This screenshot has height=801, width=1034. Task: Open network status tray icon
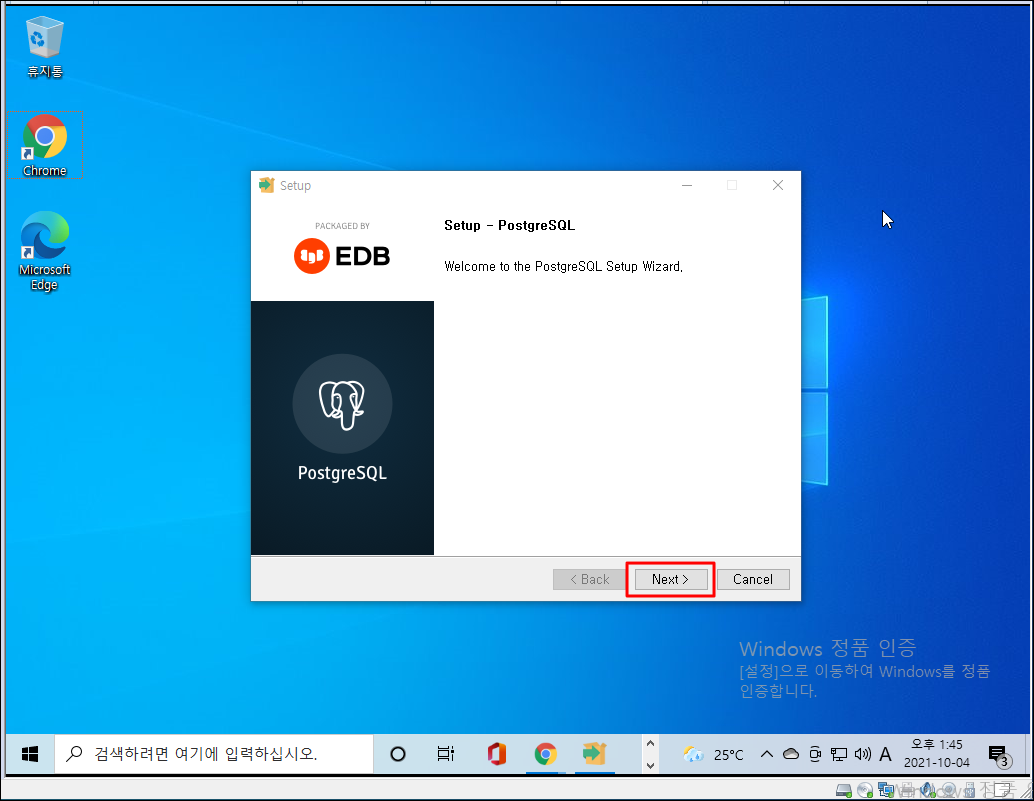coord(839,754)
